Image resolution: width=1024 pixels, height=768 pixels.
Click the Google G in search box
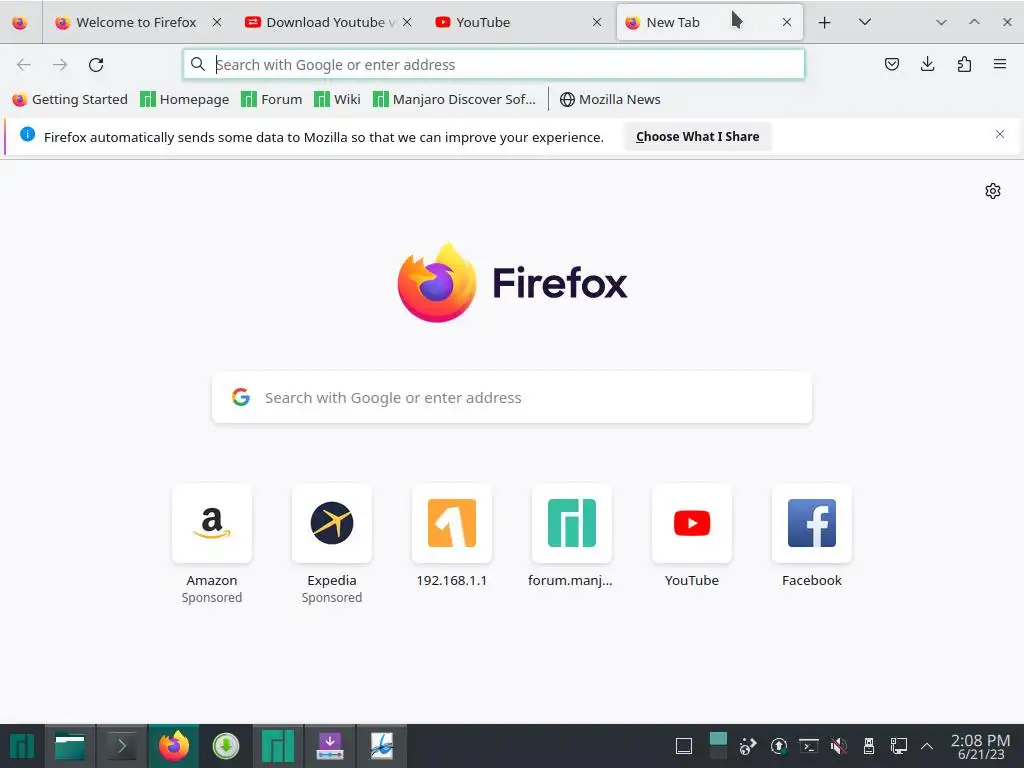(241, 397)
